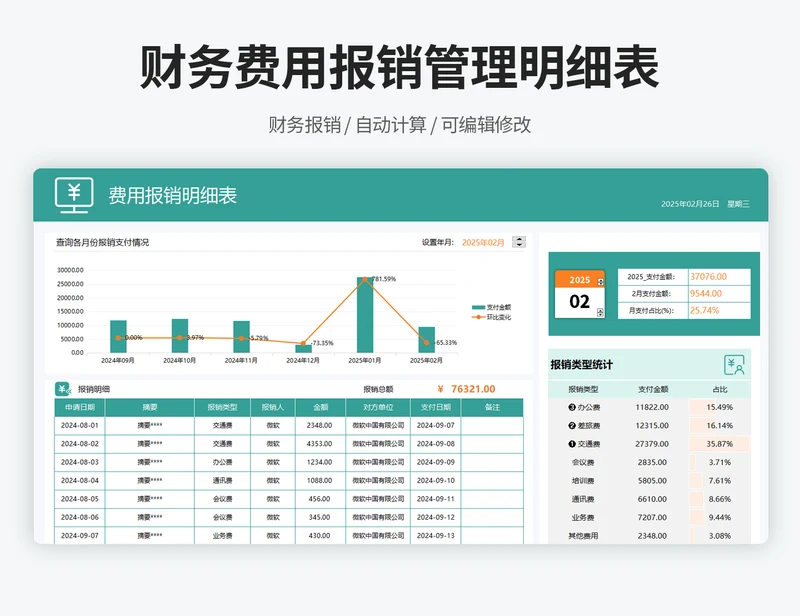This screenshot has height=616, width=800.
Task: Click the 2024年11月 bar in the chart
Action: point(241,337)
